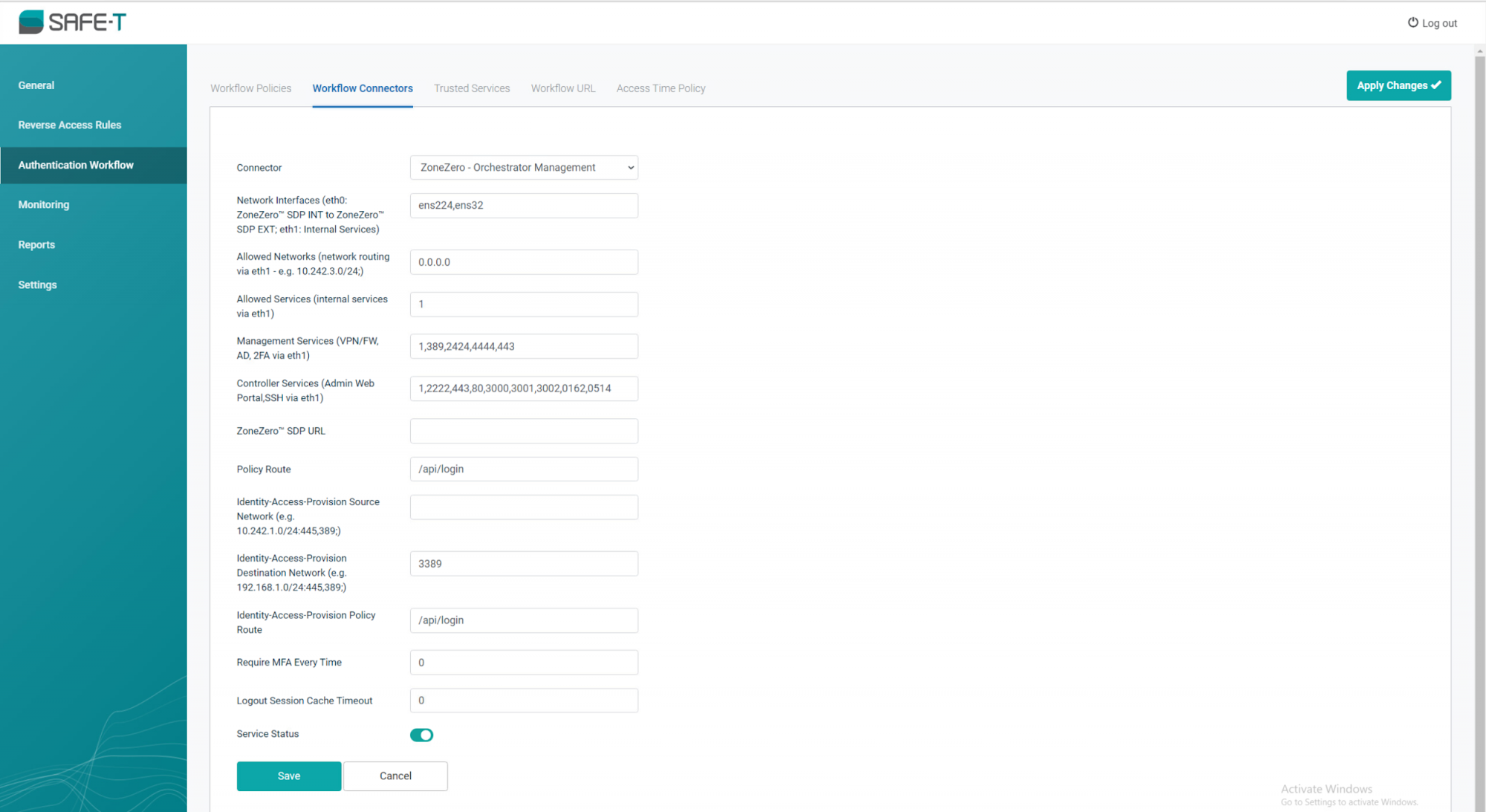The height and width of the screenshot is (812, 1486).
Task: Click the Network Interfaces input field
Action: (524, 206)
